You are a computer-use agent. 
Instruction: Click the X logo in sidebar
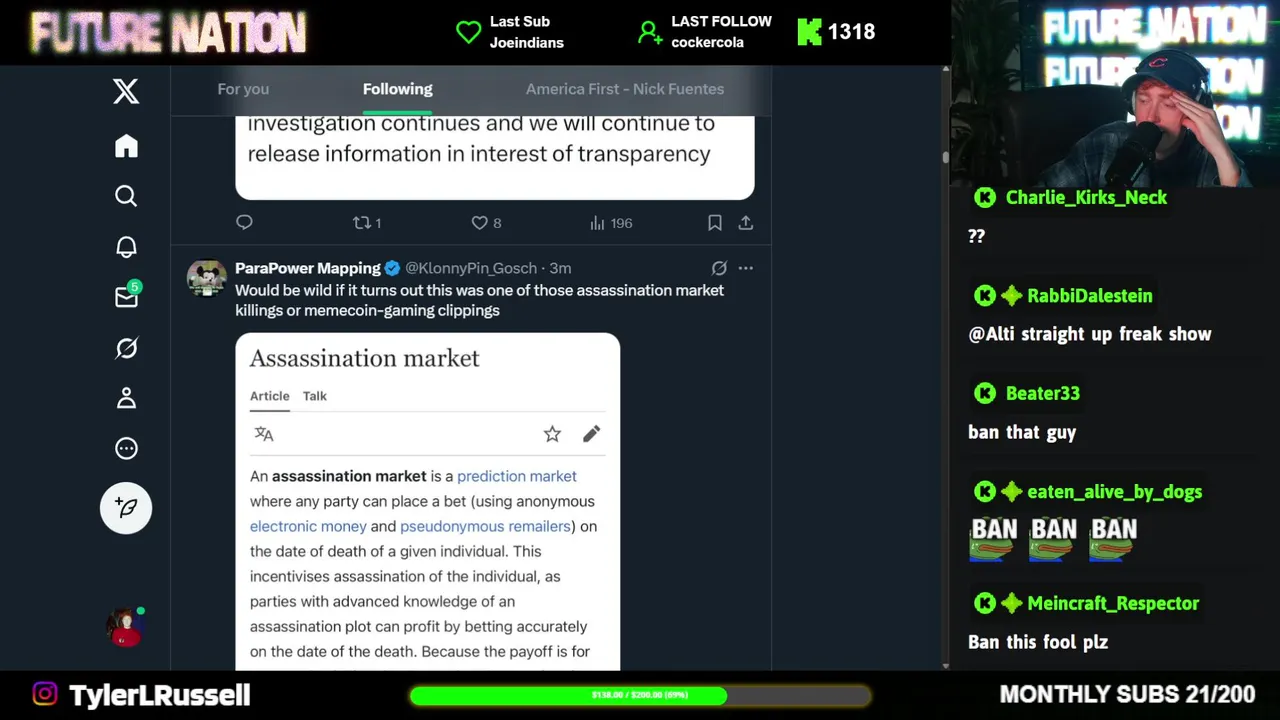tap(126, 91)
